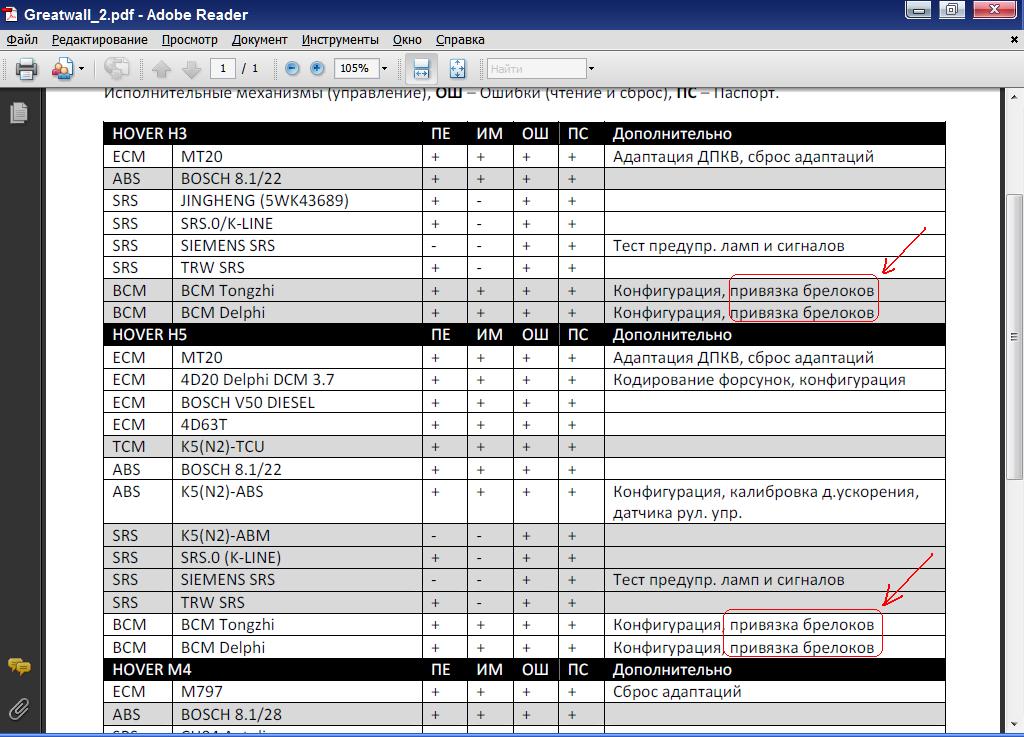The height and width of the screenshot is (737, 1024).
Task: Expand the collaborate icon dropdown arrow
Action: tap(82, 69)
